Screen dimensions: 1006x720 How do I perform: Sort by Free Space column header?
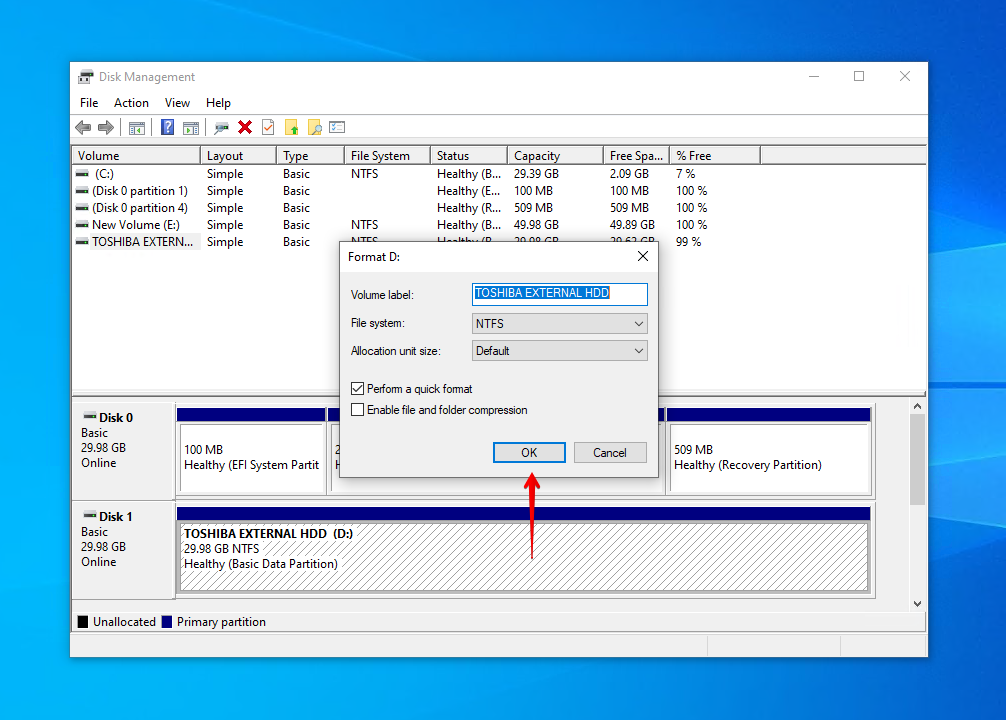pyautogui.click(x=636, y=156)
